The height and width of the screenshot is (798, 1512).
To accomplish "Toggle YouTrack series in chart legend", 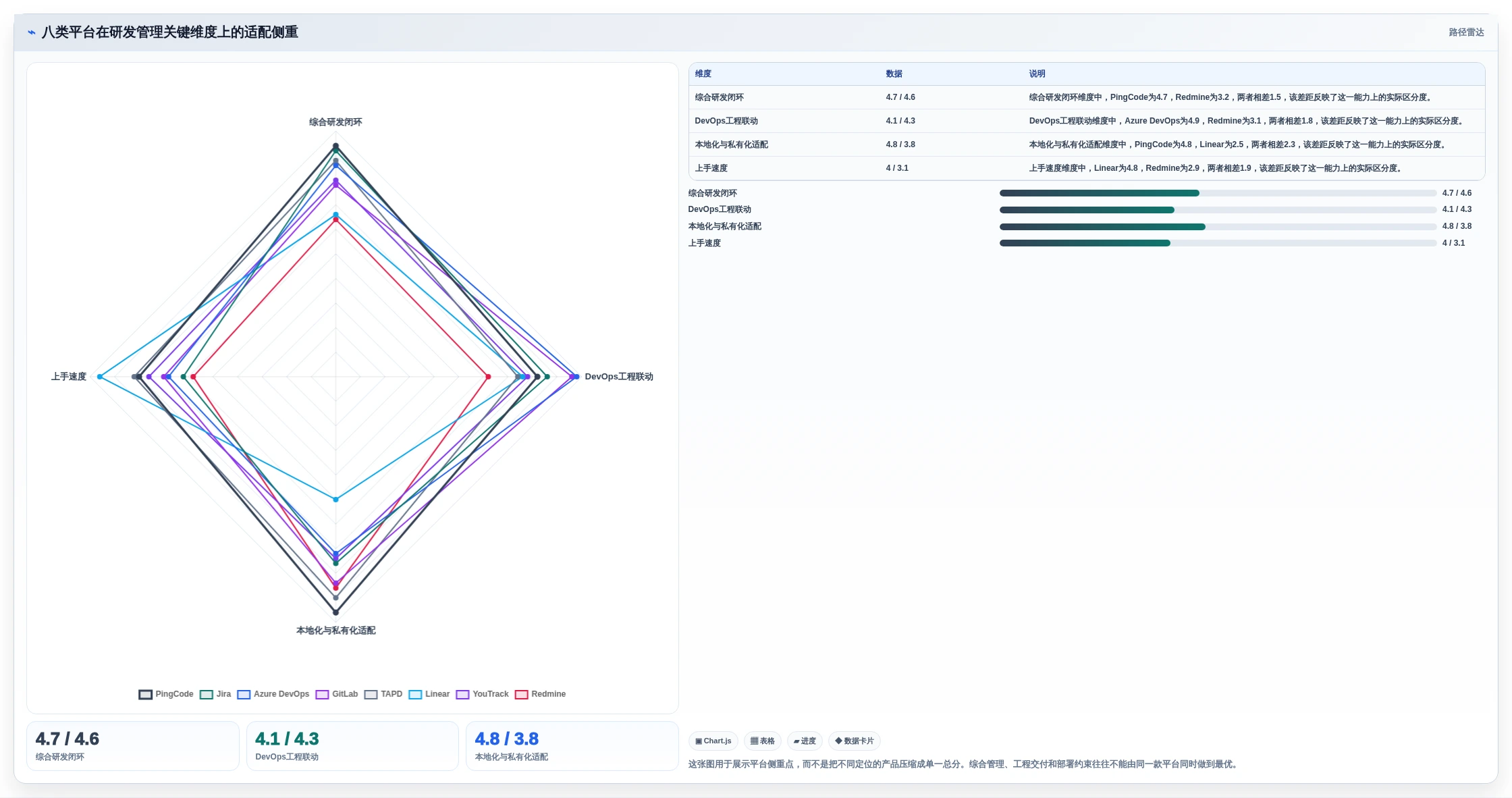I will coord(483,694).
